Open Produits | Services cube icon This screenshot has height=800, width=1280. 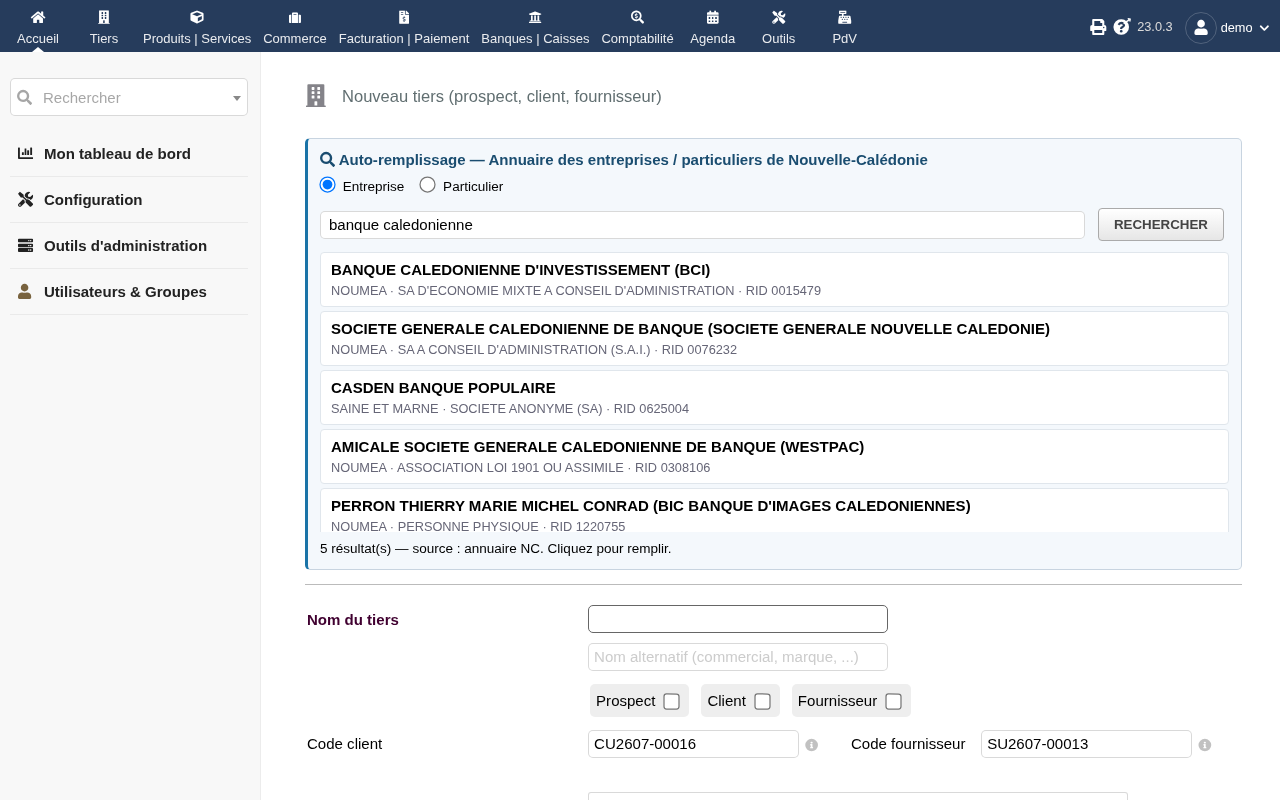click(x=197, y=17)
